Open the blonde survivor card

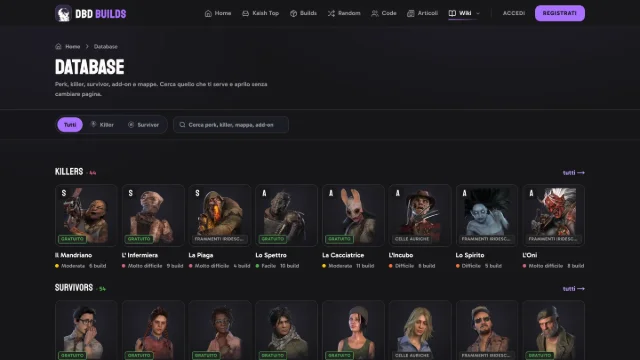[x=420, y=330]
